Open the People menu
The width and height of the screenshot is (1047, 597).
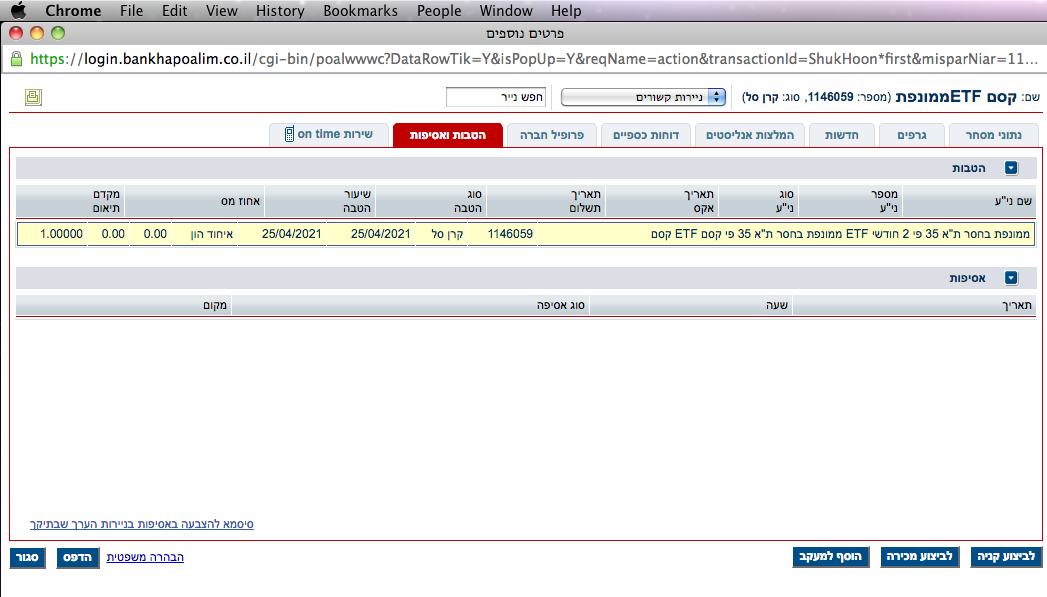point(439,11)
